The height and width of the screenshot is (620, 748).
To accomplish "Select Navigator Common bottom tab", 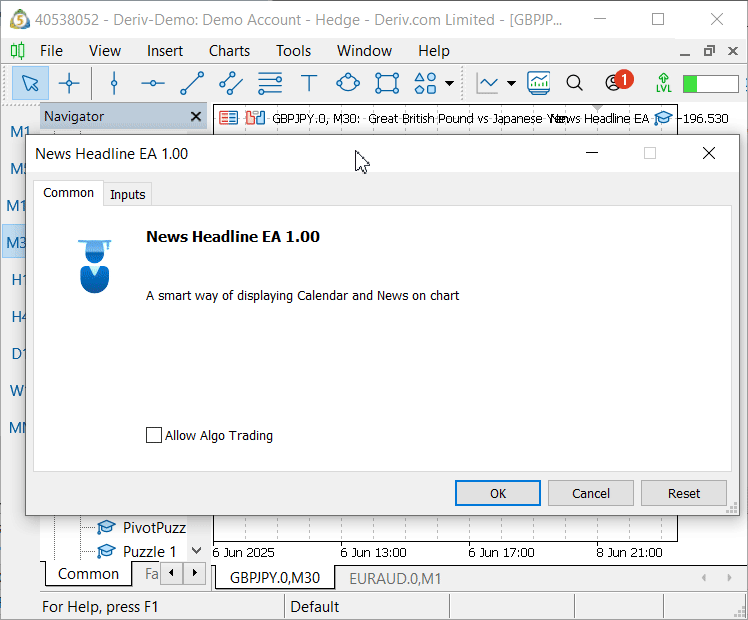I will [88, 574].
